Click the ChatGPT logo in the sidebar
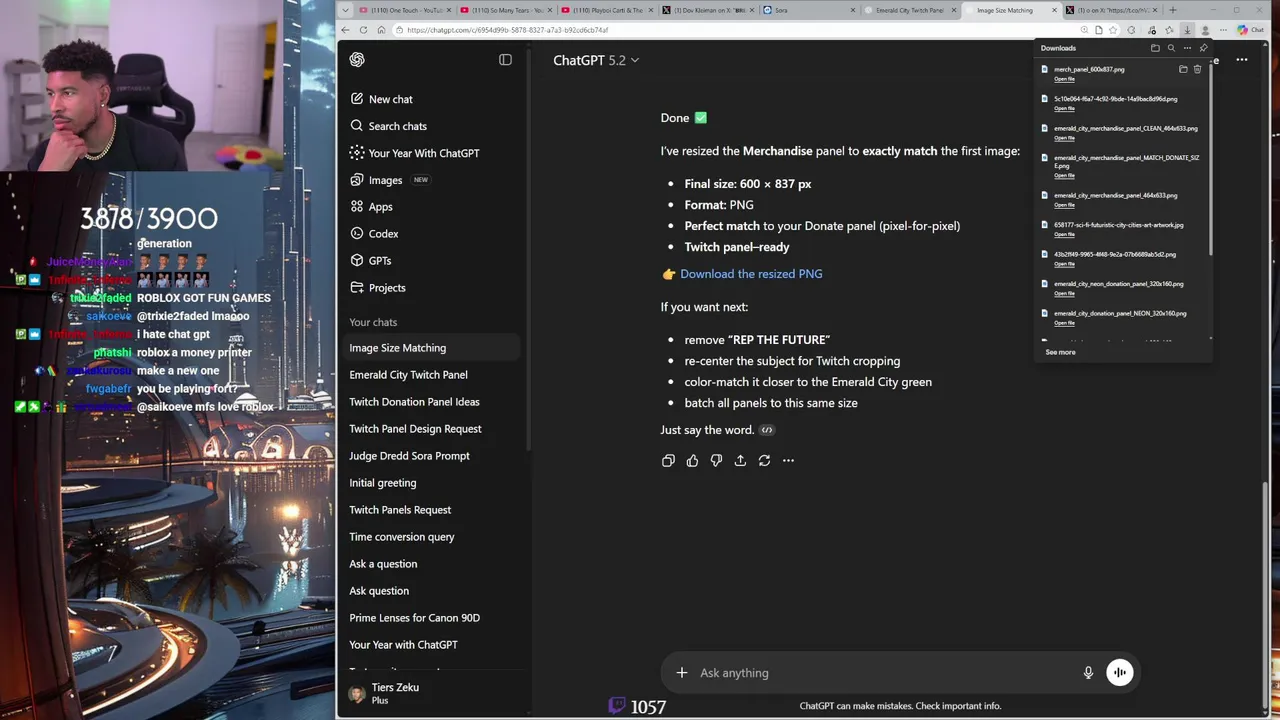The image size is (1280, 720). click(357, 60)
